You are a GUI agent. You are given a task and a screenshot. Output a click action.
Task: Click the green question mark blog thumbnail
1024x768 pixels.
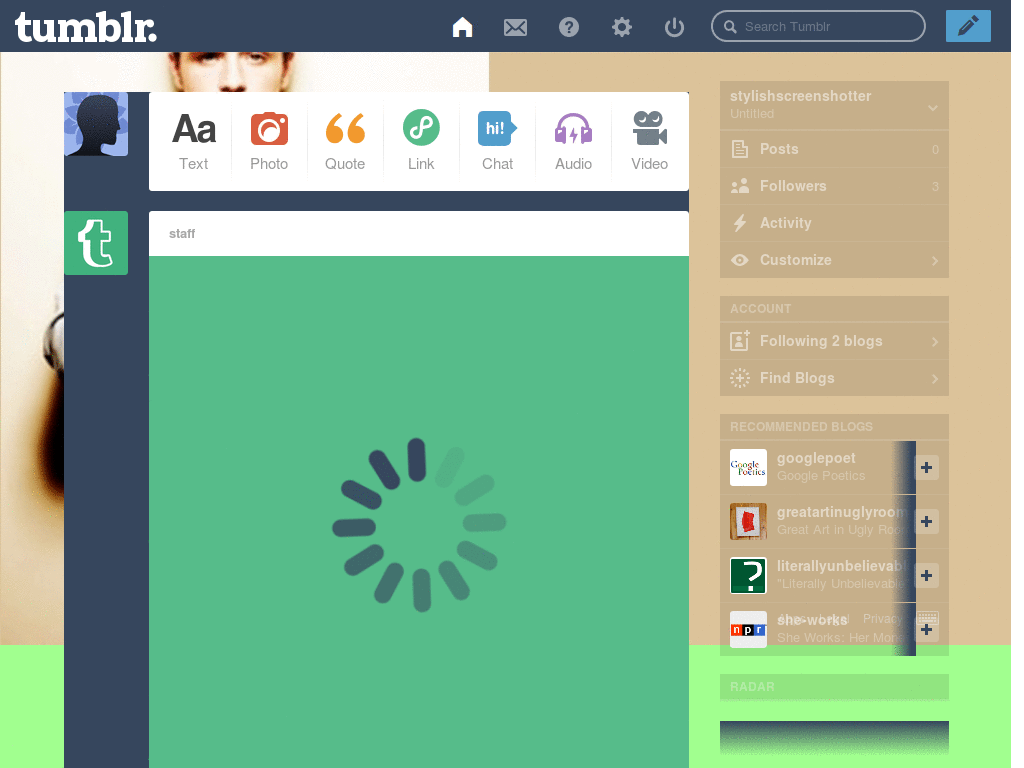[748, 575]
